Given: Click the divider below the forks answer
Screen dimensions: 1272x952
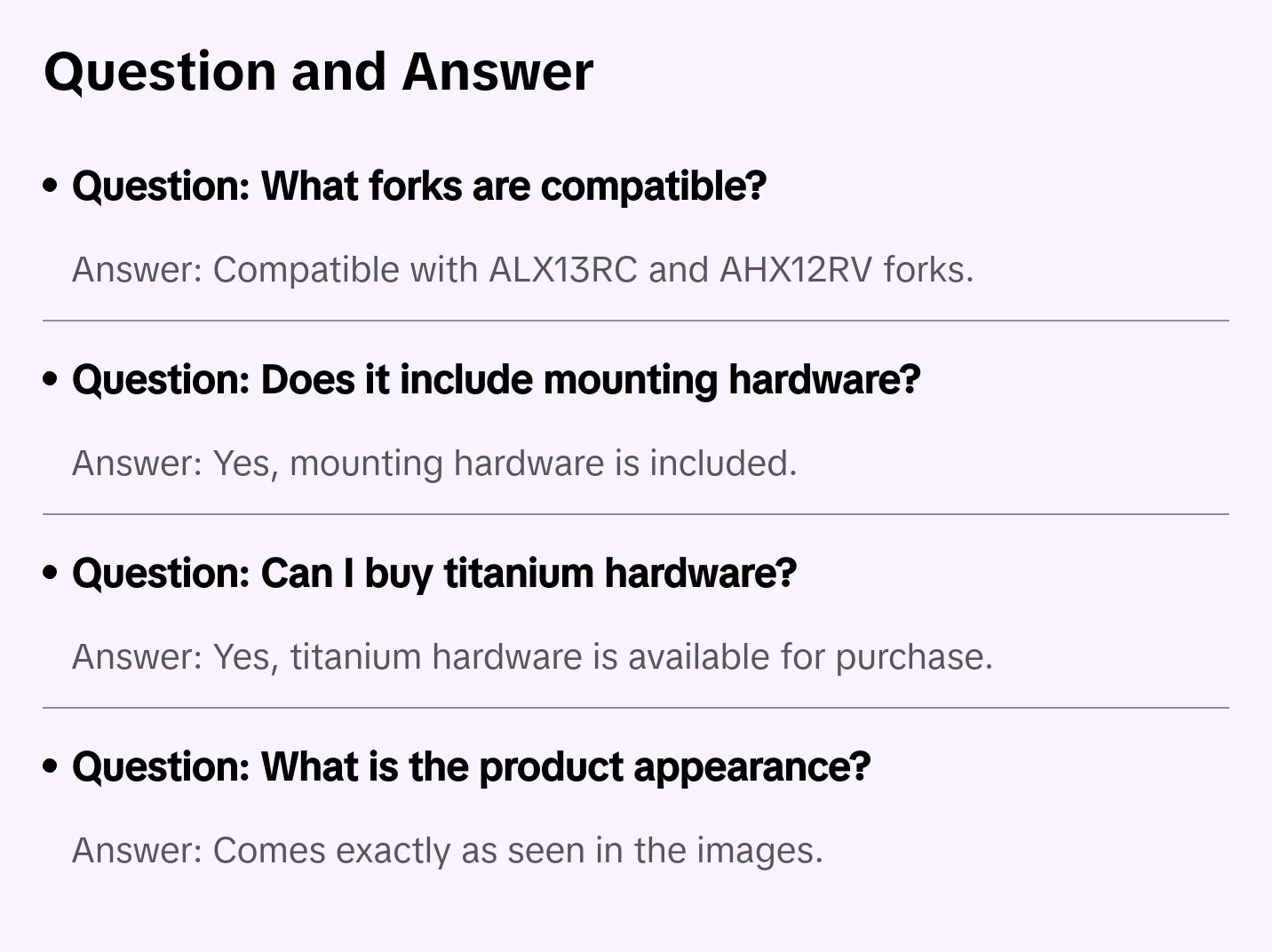Looking at the screenshot, I should point(635,321).
